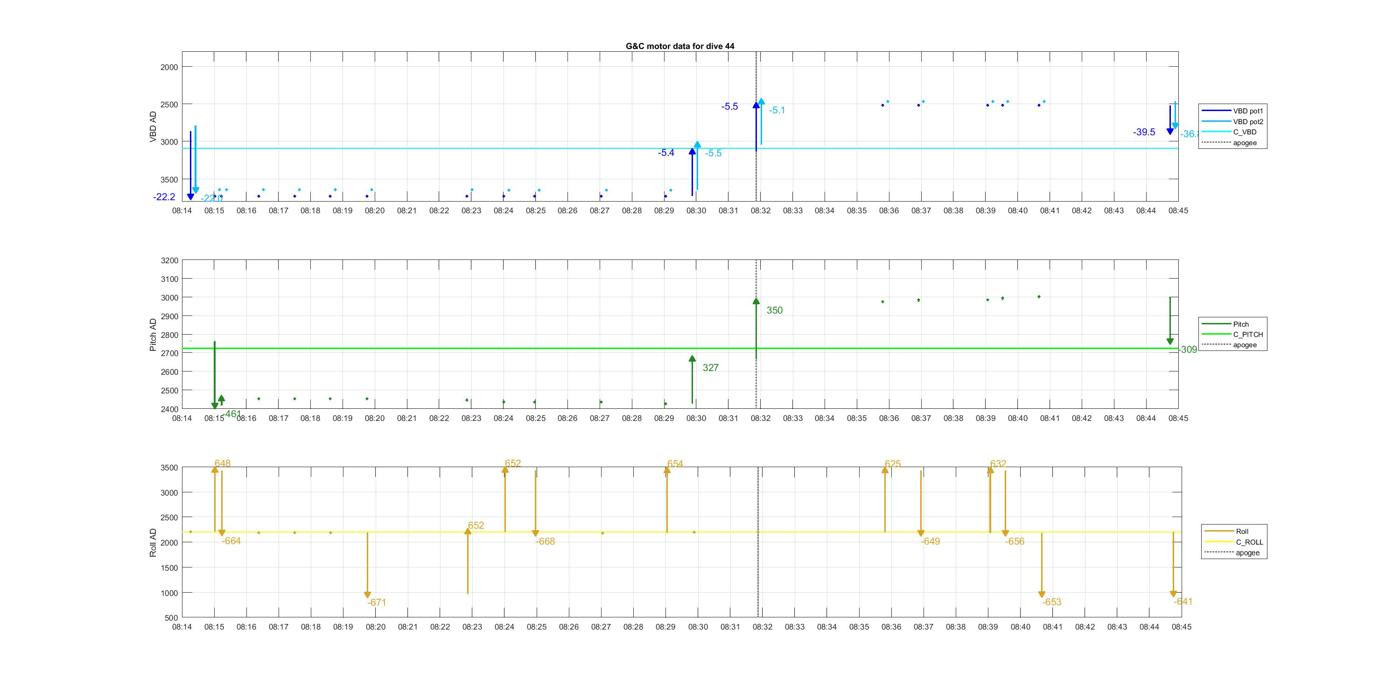This screenshot has height=693, width=1400.
Task: Click the "-5.4" VBD value label
Action: click(x=666, y=153)
